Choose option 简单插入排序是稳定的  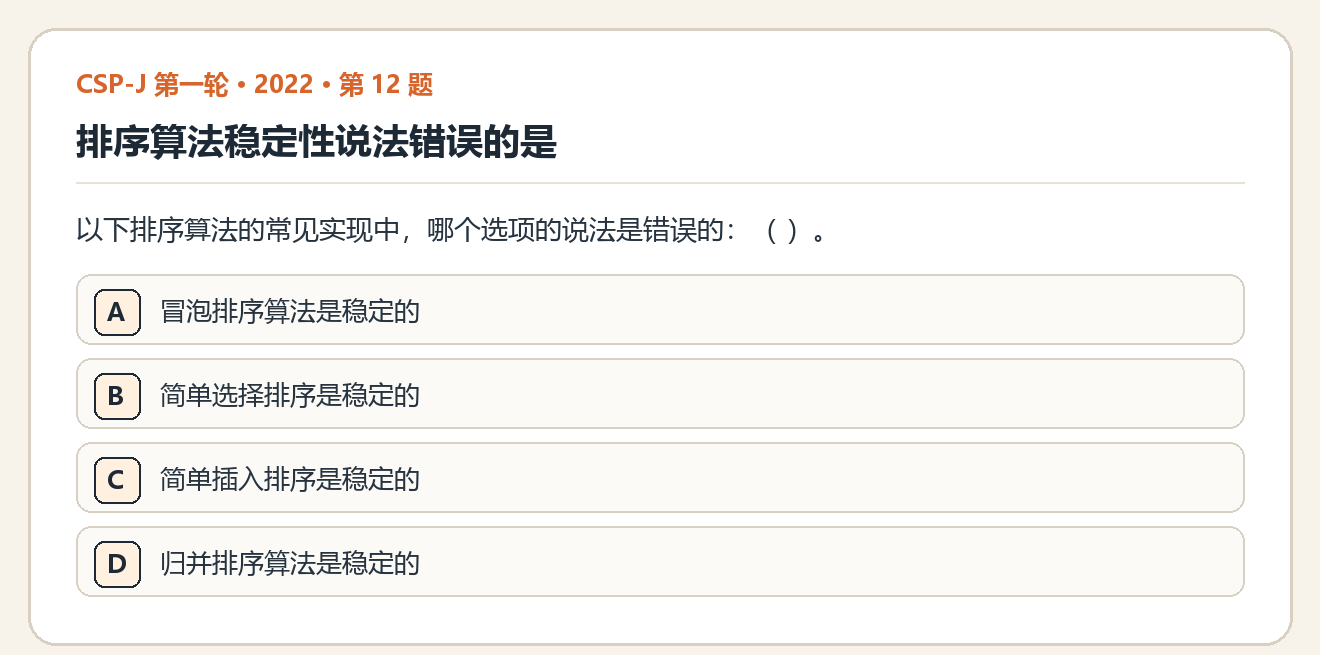tap(290, 480)
